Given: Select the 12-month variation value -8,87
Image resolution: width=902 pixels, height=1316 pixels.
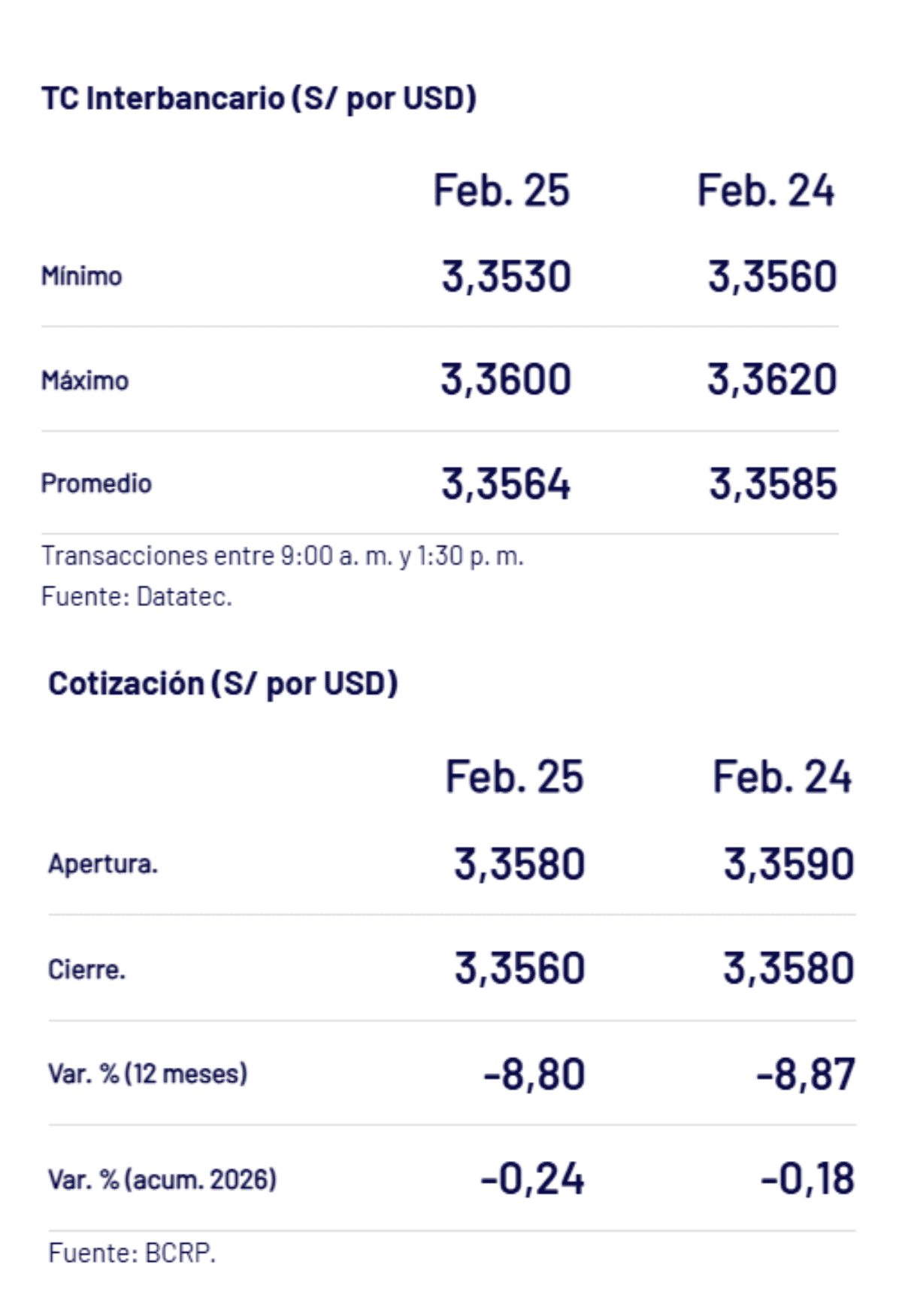Looking at the screenshot, I should pos(805,1074).
